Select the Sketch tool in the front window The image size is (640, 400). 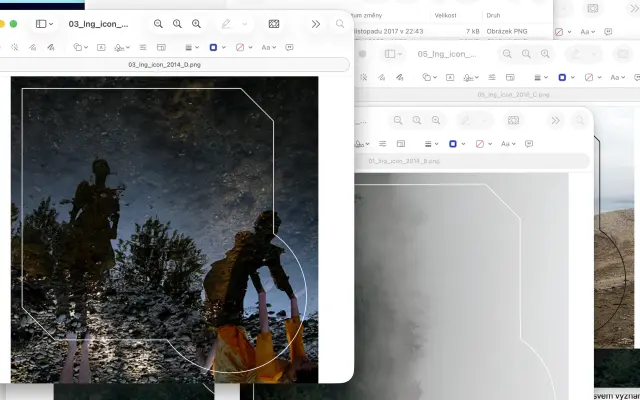coord(33,47)
